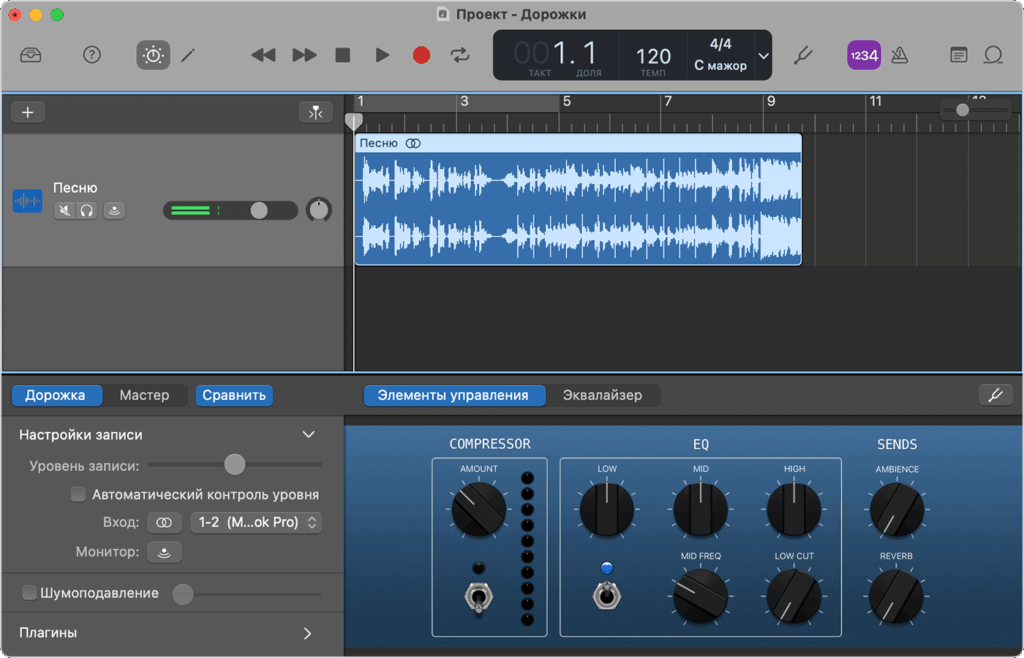Fast forward the playhead
Viewport: 1024px width, 658px height.
point(304,55)
